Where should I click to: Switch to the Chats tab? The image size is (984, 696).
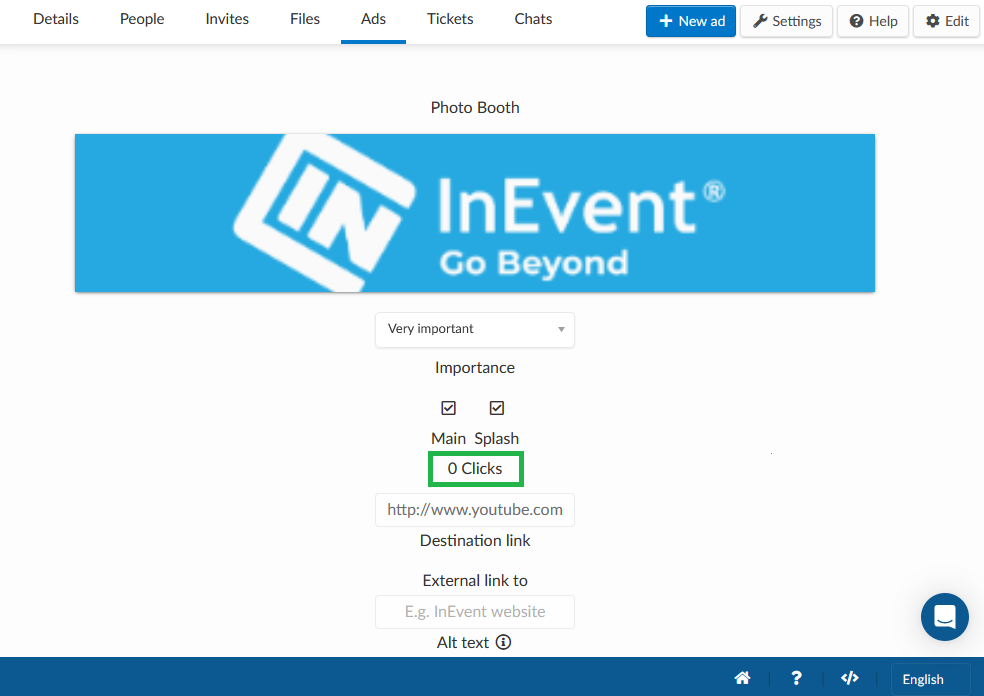[533, 19]
